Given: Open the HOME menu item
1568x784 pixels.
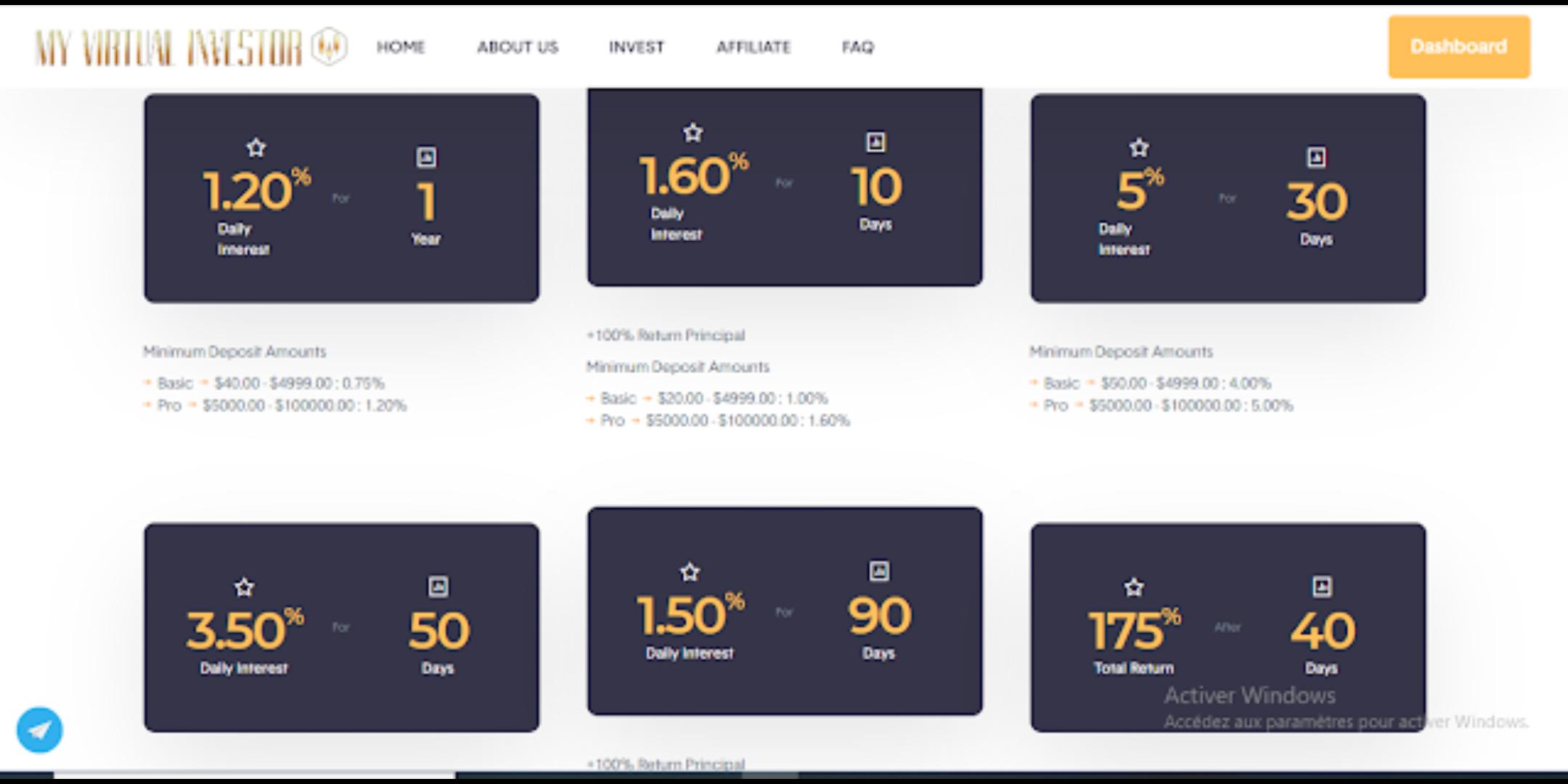Looking at the screenshot, I should 400,47.
